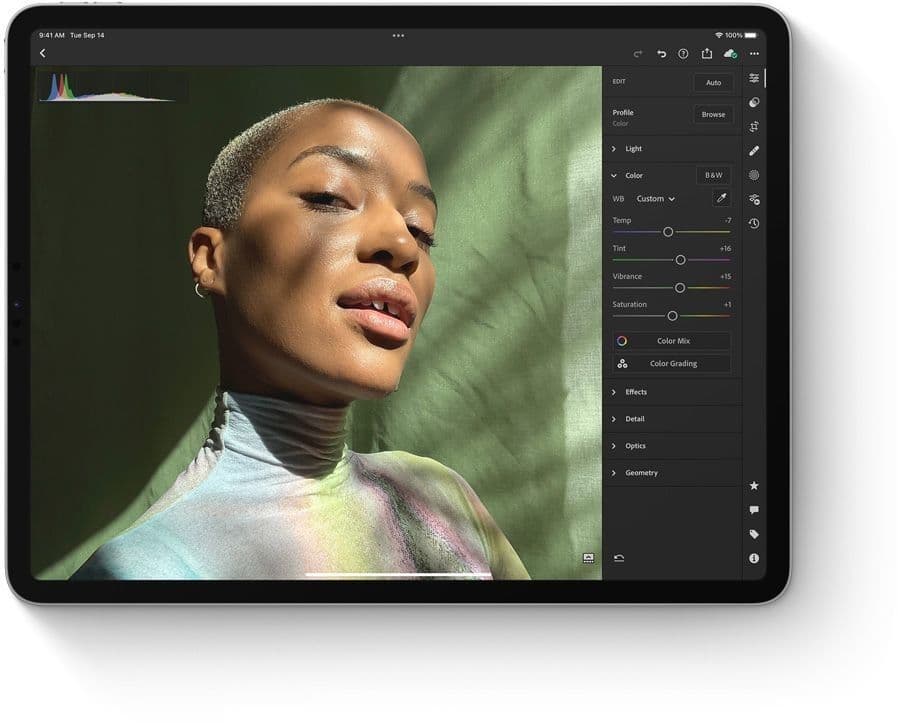Open the Masking tool
This screenshot has width=898, height=723.
click(x=754, y=175)
